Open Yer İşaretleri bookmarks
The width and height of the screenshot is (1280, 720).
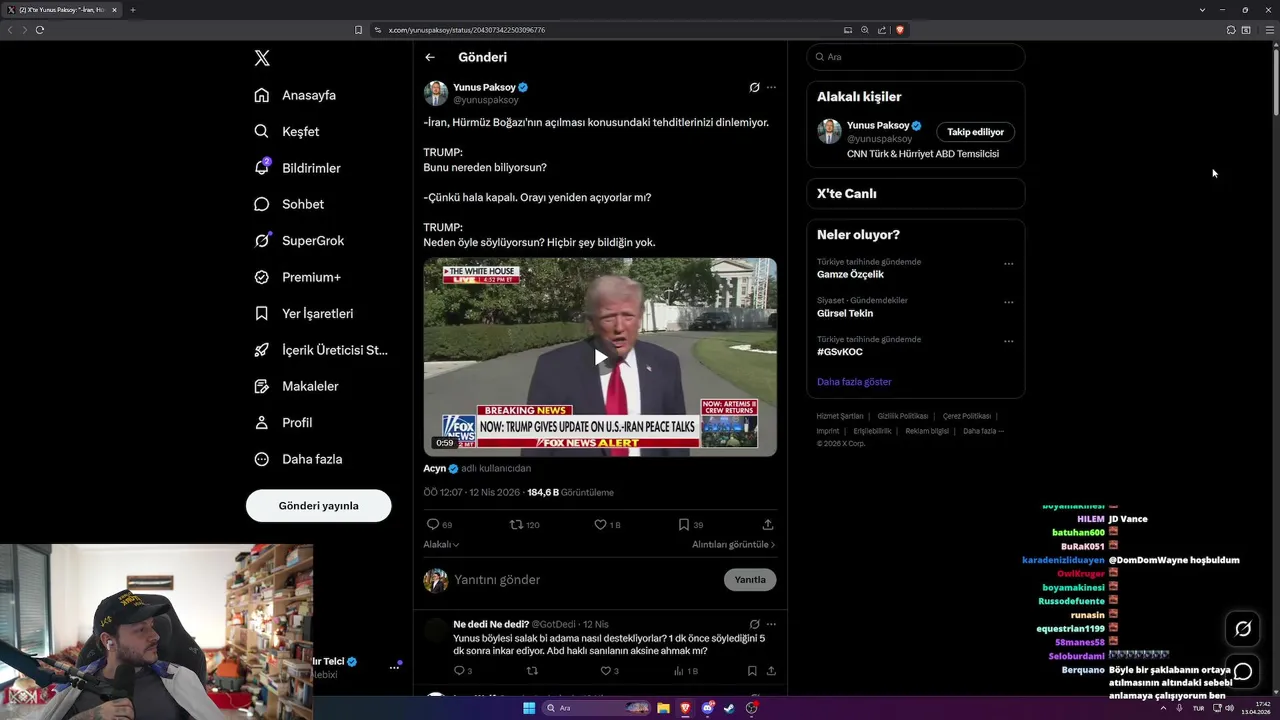304,313
